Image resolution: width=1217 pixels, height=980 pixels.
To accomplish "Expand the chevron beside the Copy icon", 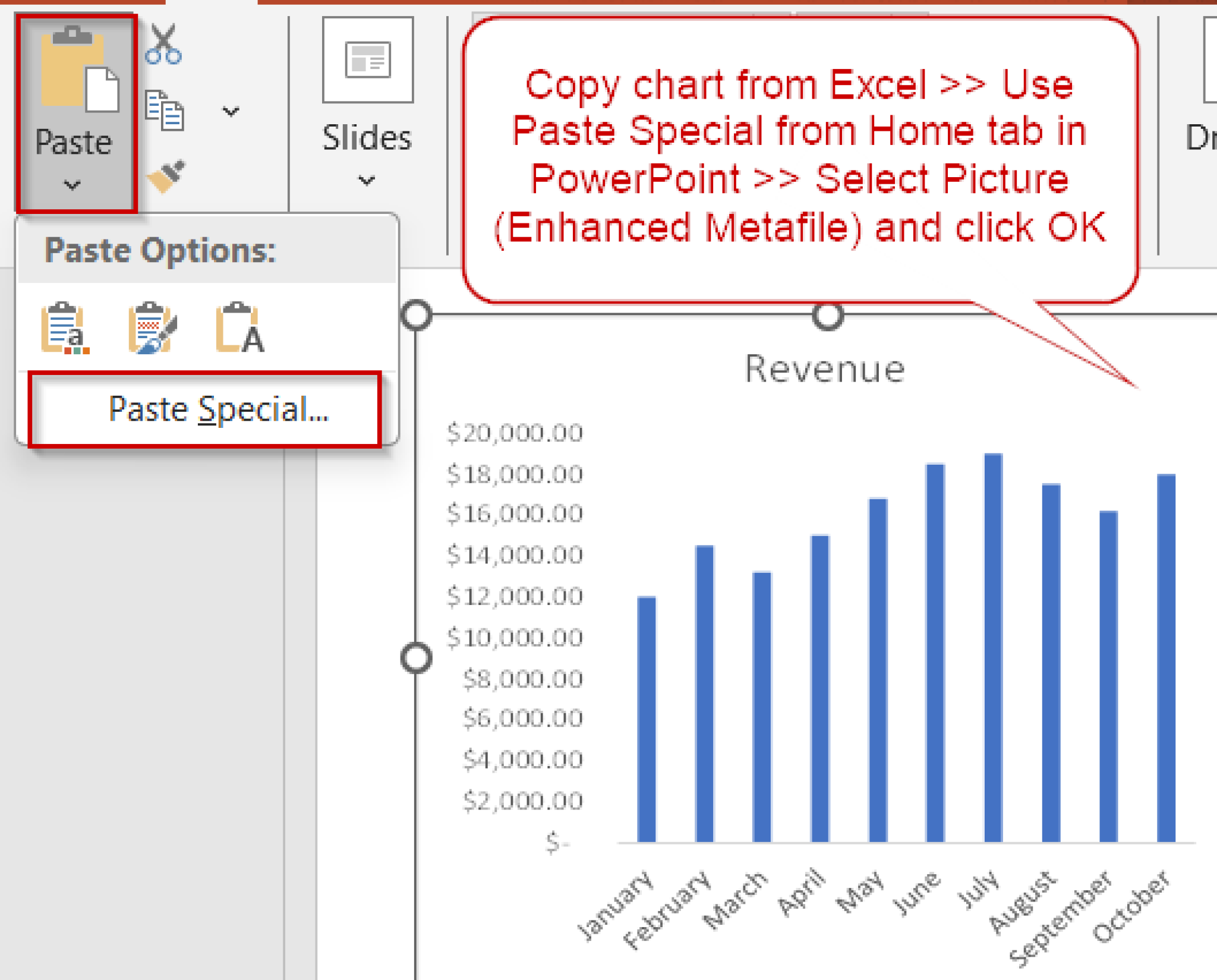I will (x=229, y=112).
